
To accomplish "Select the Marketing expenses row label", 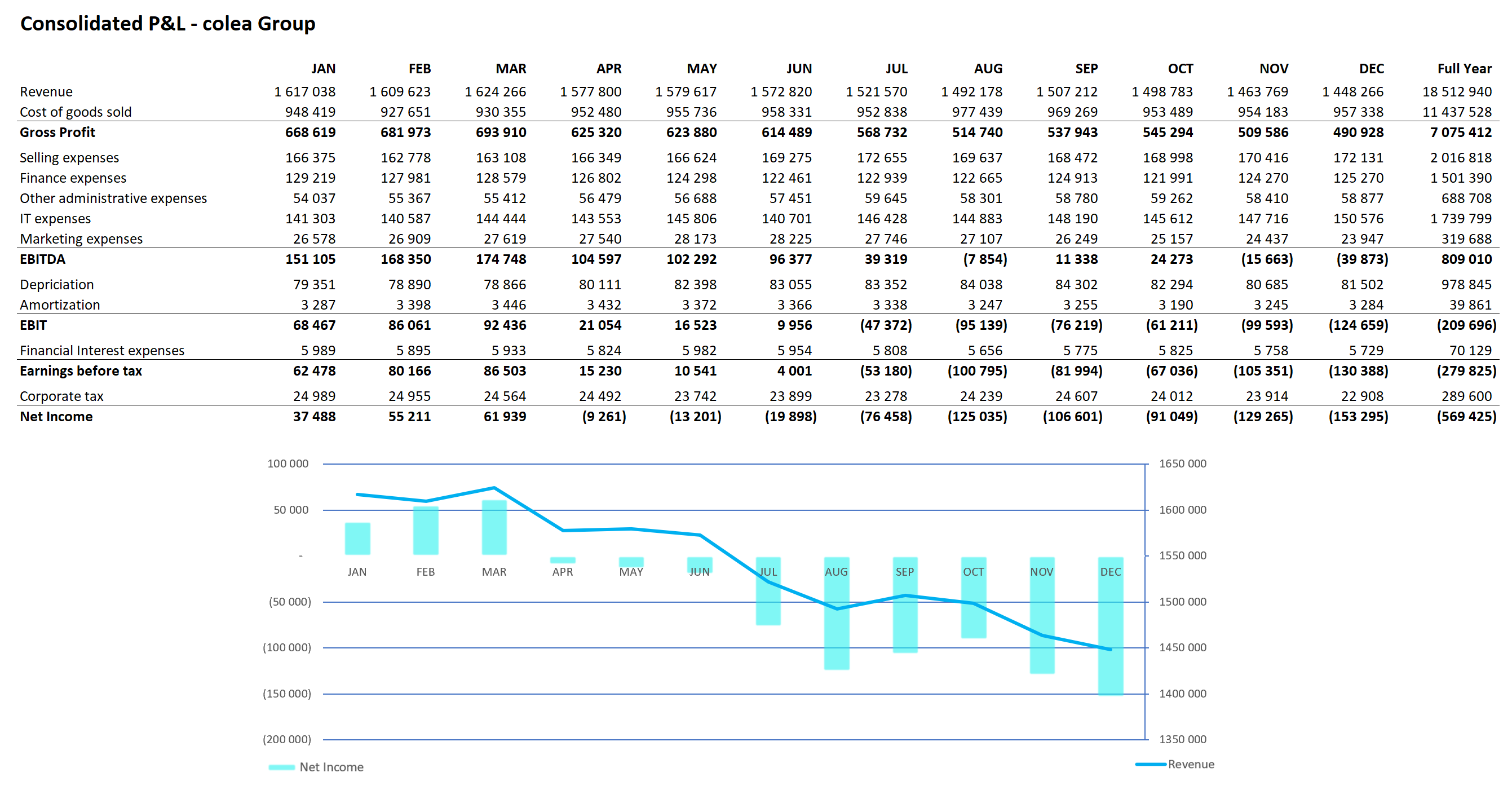I will [x=81, y=239].
